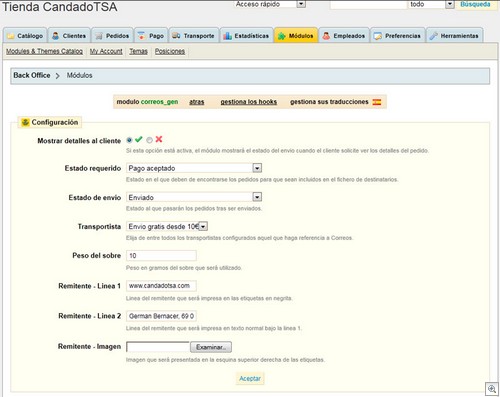
Task: Click the Búsqueda search button
Action: 475,4
